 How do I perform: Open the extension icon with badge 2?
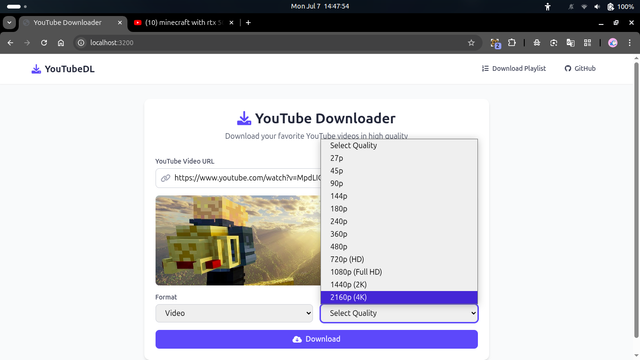click(x=495, y=43)
